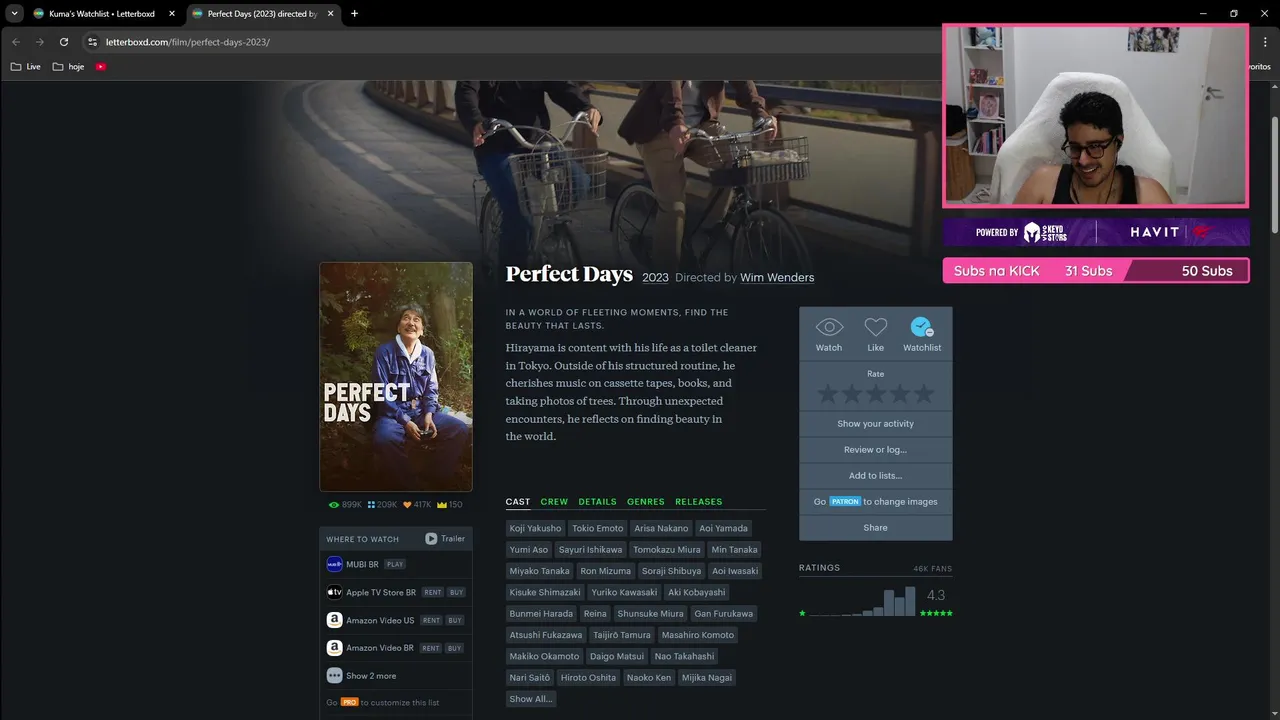
Task: Open the 899K watched count
Action: click(x=345, y=505)
